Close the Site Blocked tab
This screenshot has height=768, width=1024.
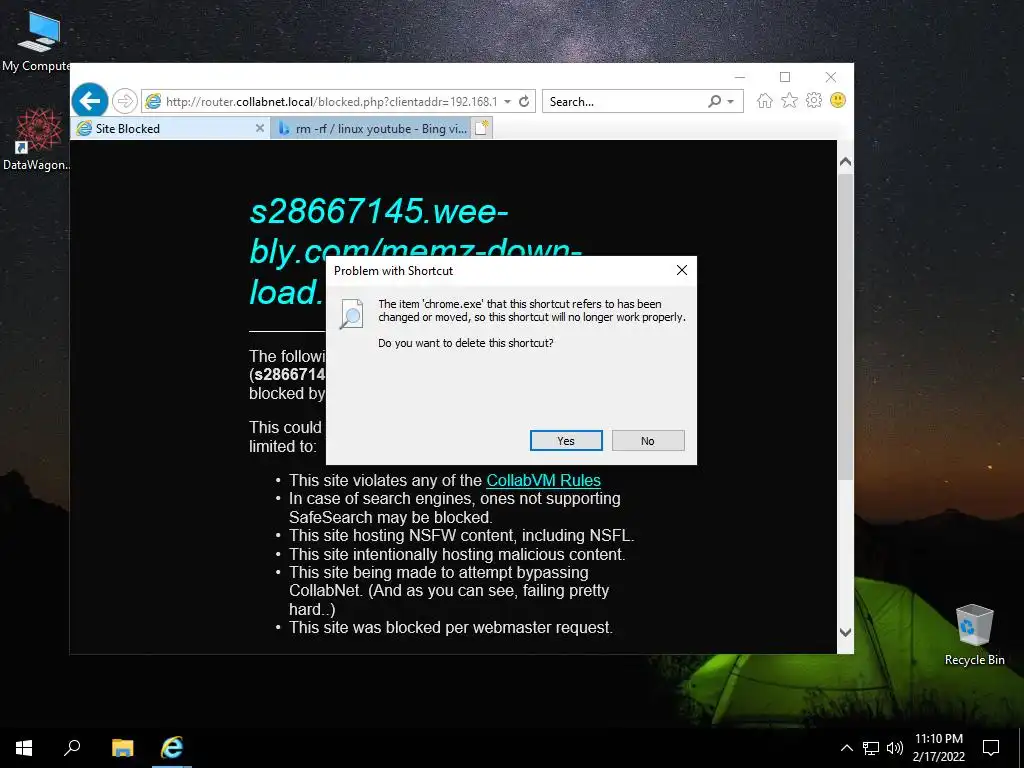pyautogui.click(x=260, y=129)
